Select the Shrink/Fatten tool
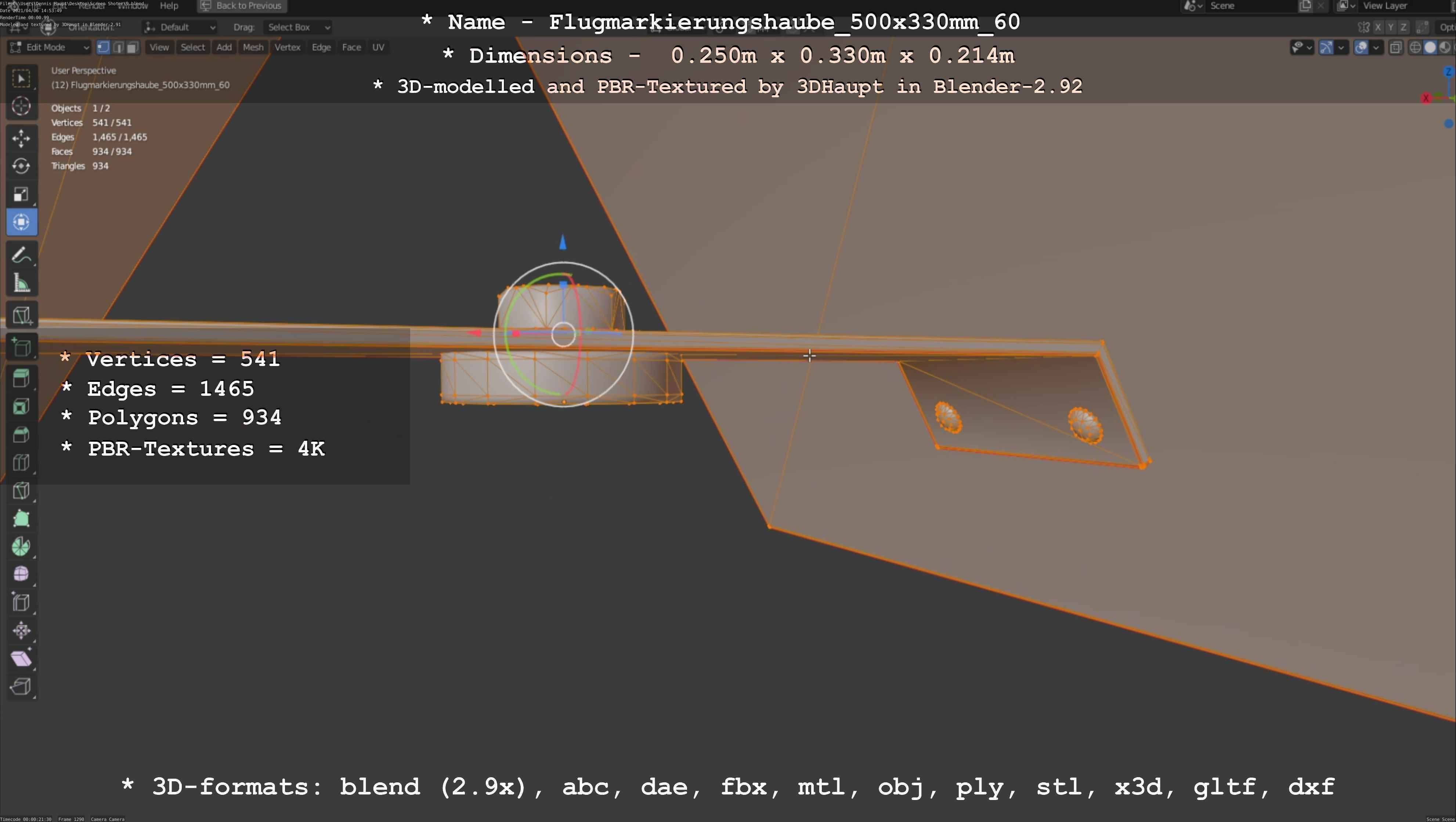Screen dimensions: 1456x822 pos(21,630)
